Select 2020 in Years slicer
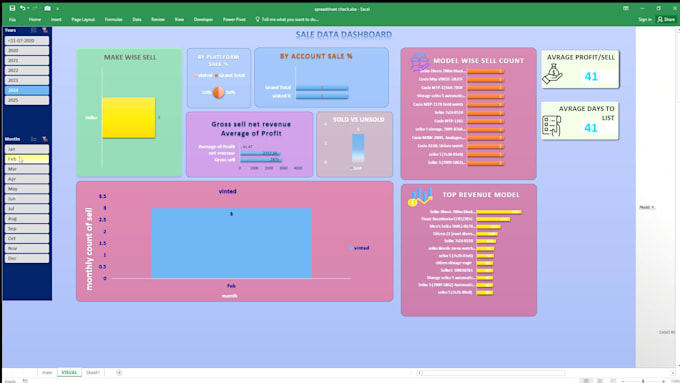 (27, 50)
